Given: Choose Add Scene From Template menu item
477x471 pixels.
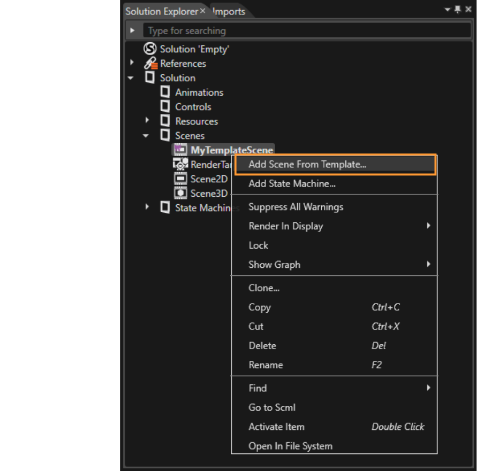Looking at the screenshot, I should (336, 164).
